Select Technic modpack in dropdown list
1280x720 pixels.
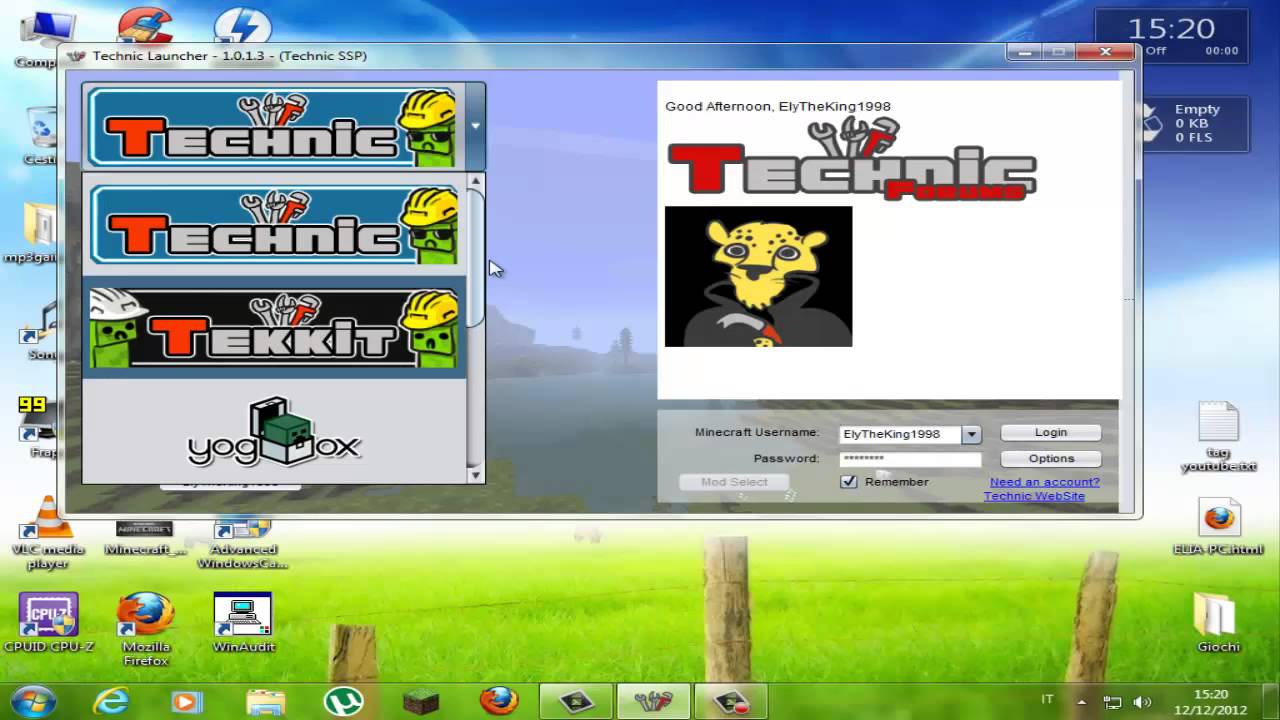point(273,224)
